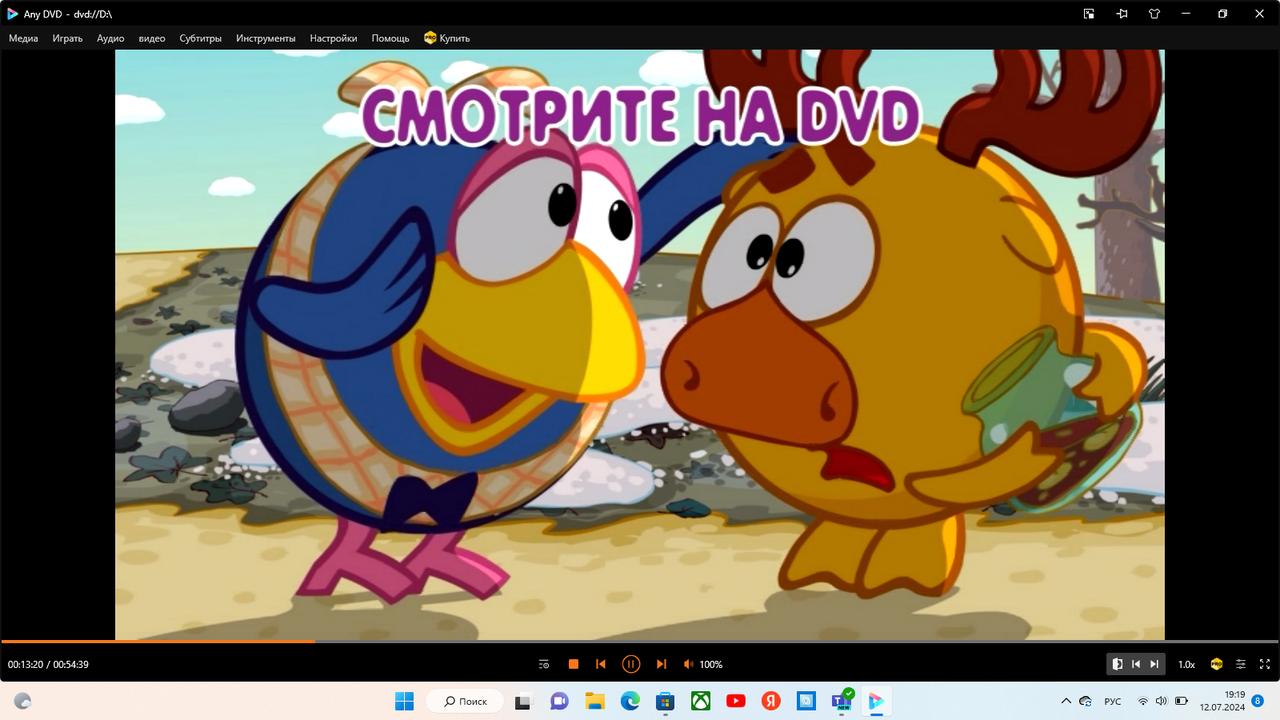Click the playback progress seek bar
Screen dimensions: 1280x720
click(x=640, y=641)
